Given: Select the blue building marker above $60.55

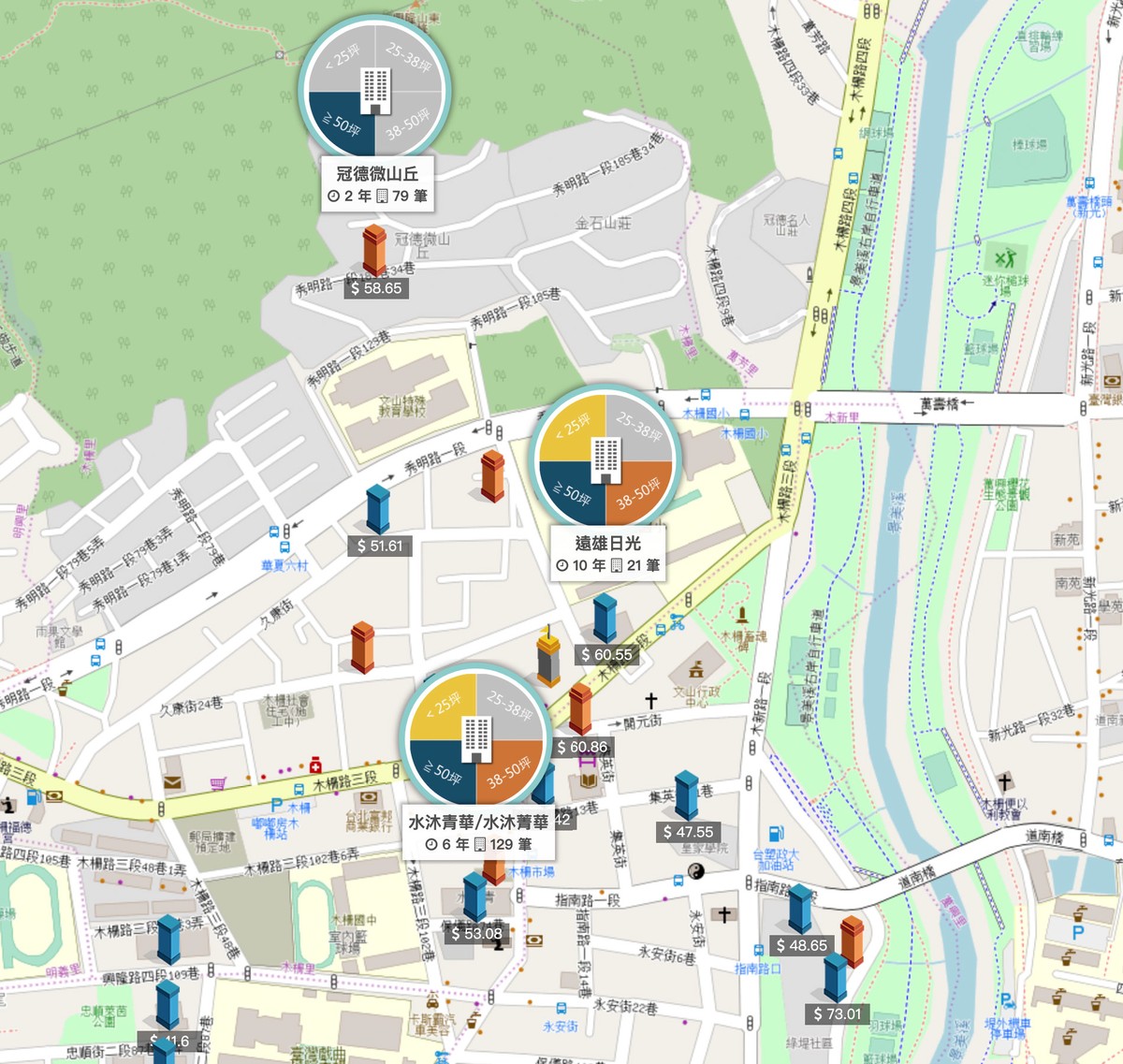Looking at the screenshot, I should (605, 618).
